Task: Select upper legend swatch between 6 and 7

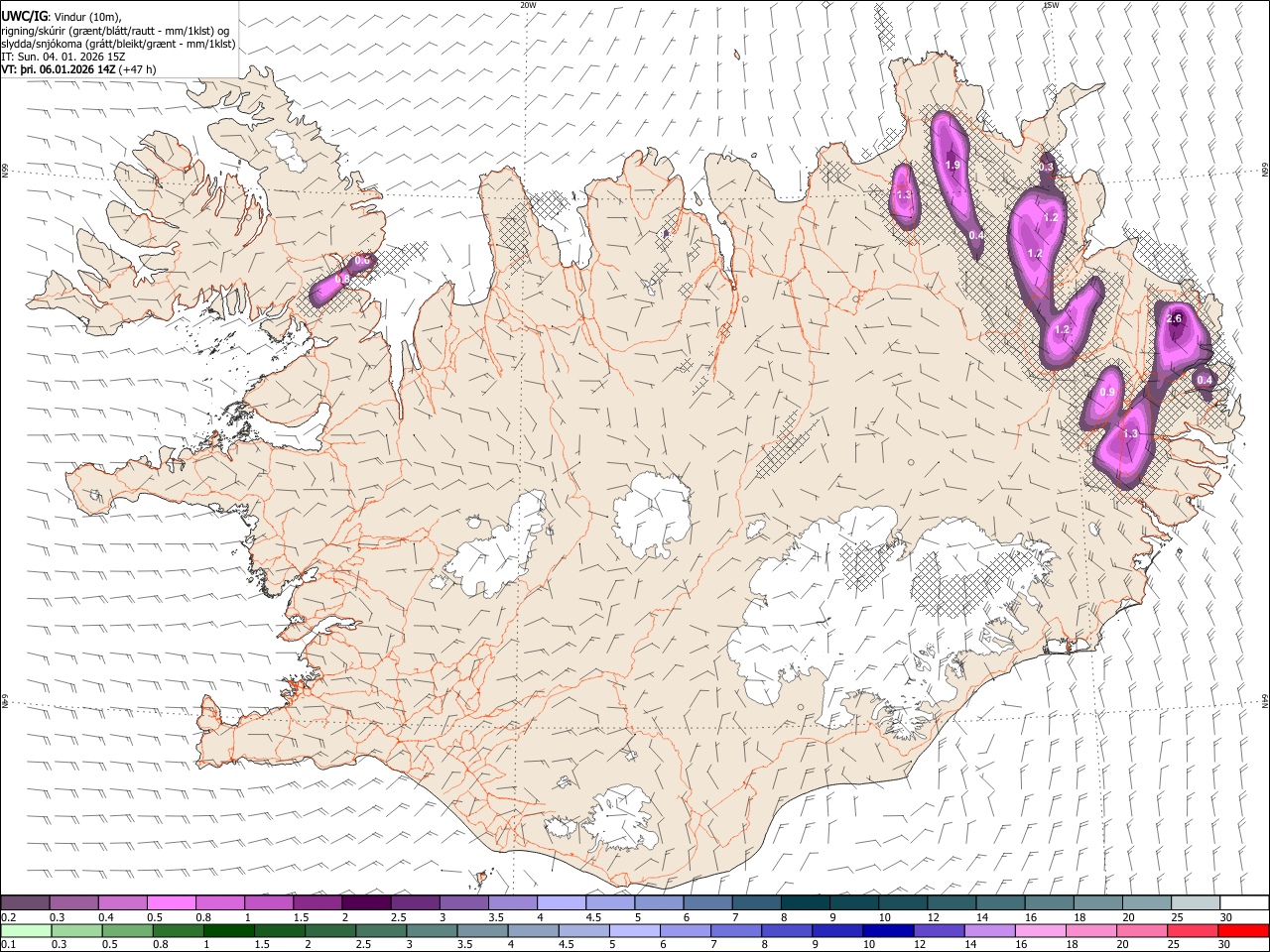Action: tap(708, 903)
